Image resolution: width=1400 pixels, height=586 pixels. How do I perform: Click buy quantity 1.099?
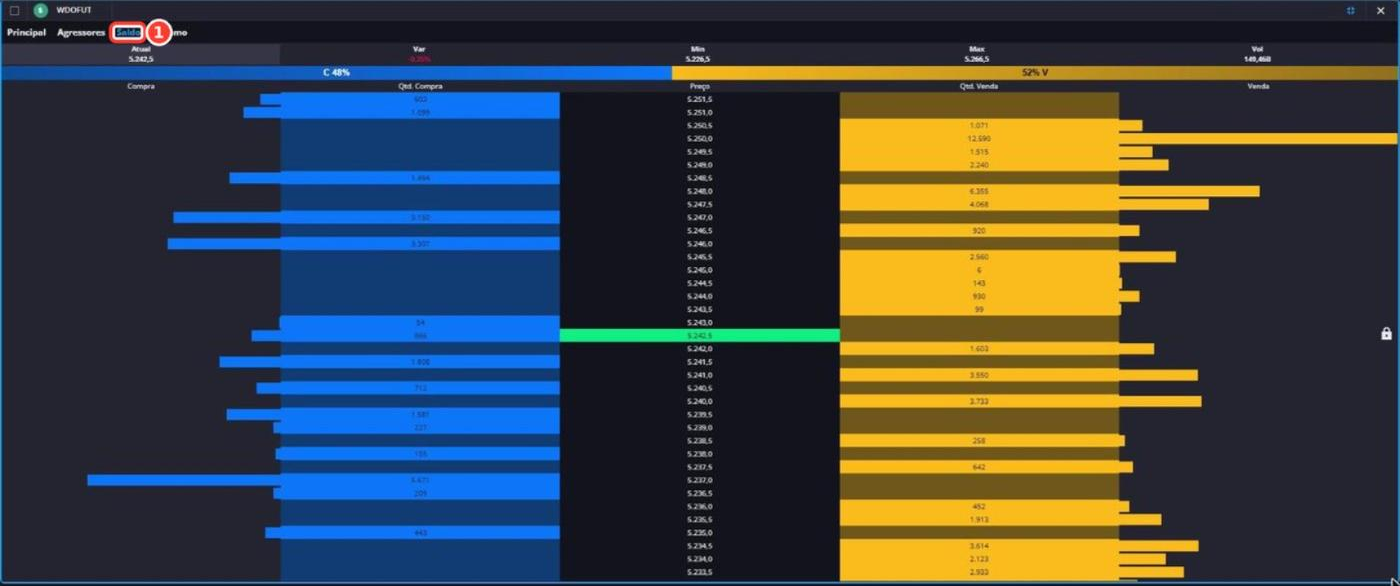click(x=420, y=113)
